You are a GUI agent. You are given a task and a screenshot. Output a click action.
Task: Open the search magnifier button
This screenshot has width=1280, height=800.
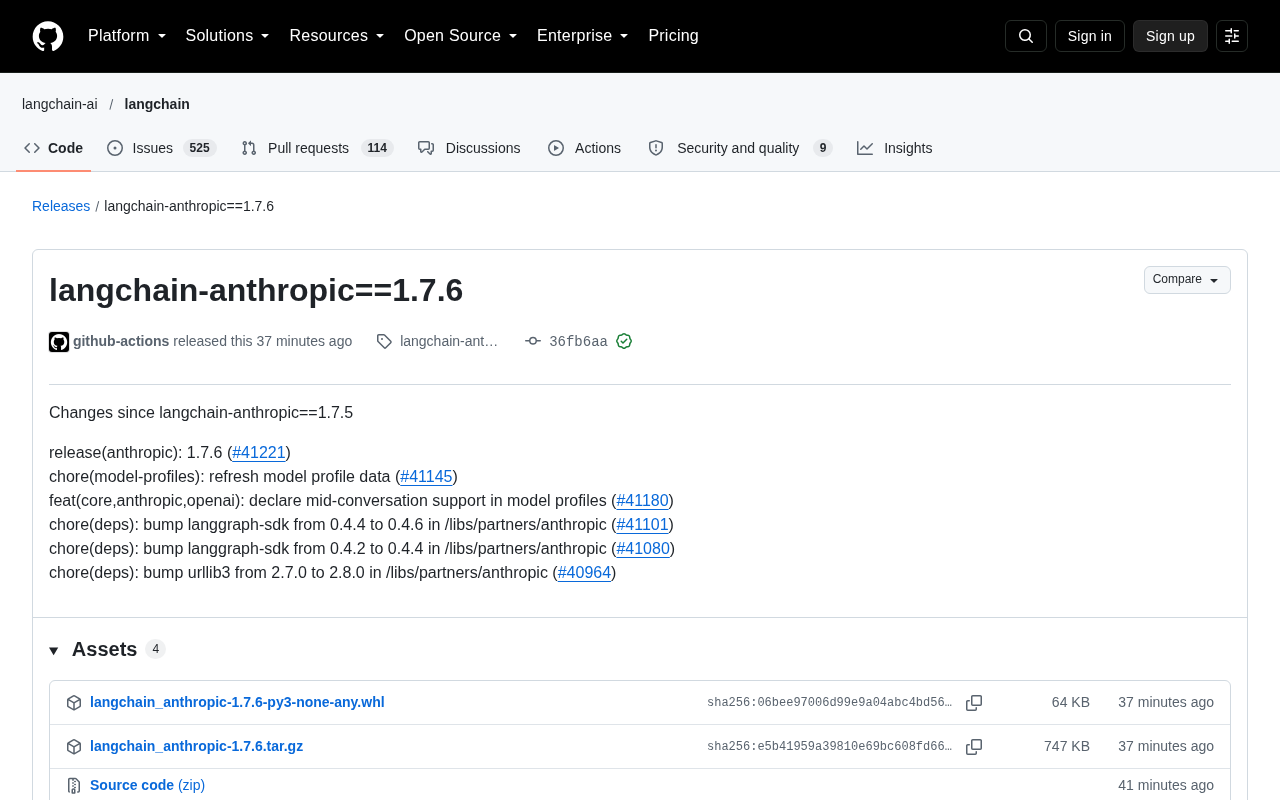coord(1026,36)
